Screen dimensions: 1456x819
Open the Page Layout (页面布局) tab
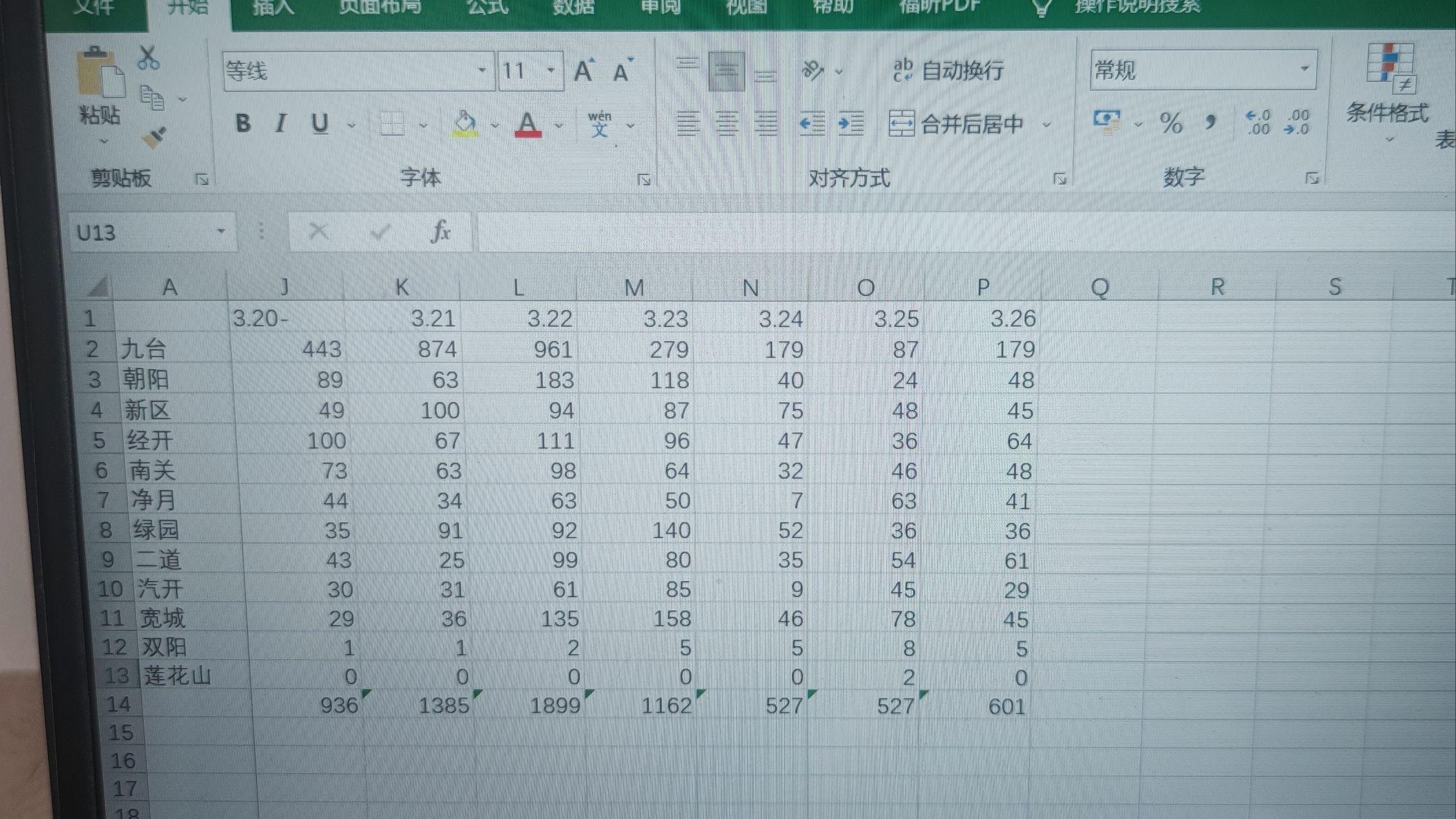[x=380, y=7]
